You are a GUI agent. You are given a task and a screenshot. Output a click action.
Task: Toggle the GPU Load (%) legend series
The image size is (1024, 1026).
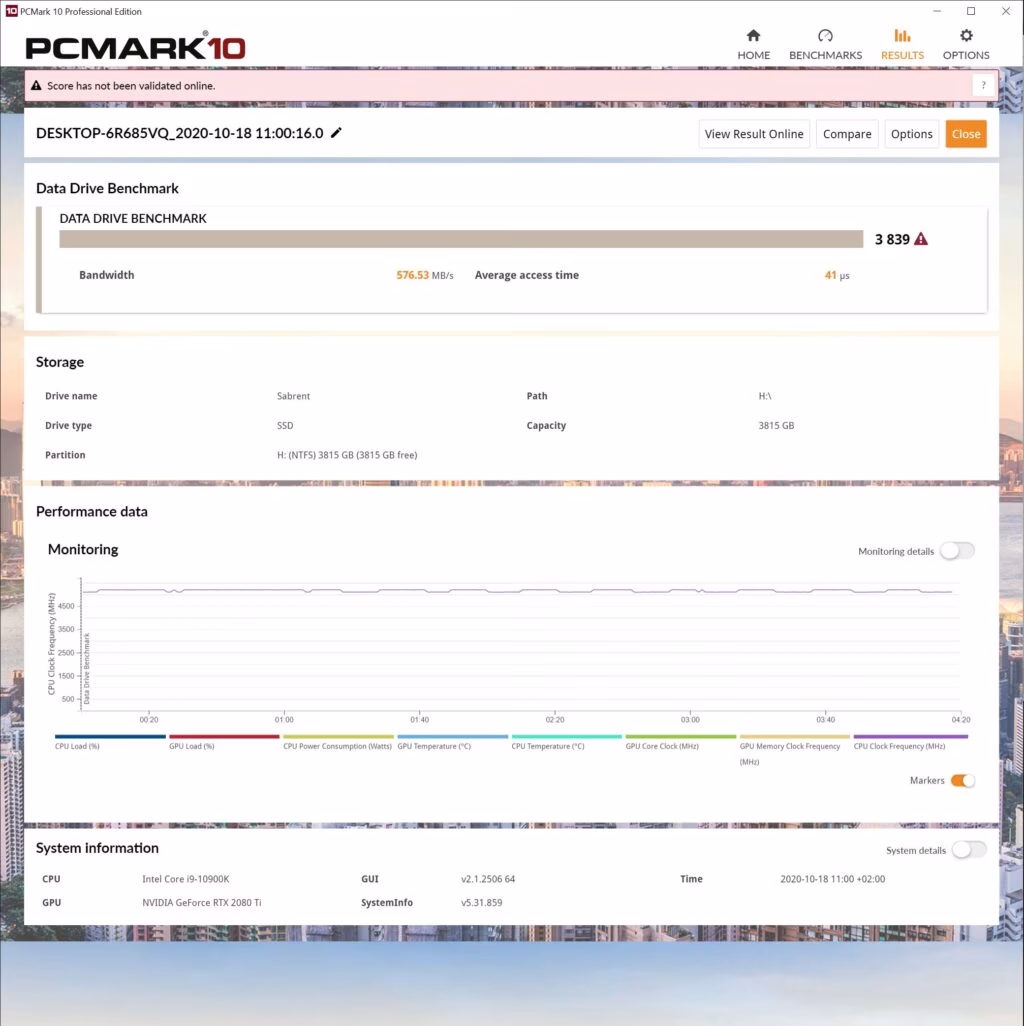(x=224, y=741)
